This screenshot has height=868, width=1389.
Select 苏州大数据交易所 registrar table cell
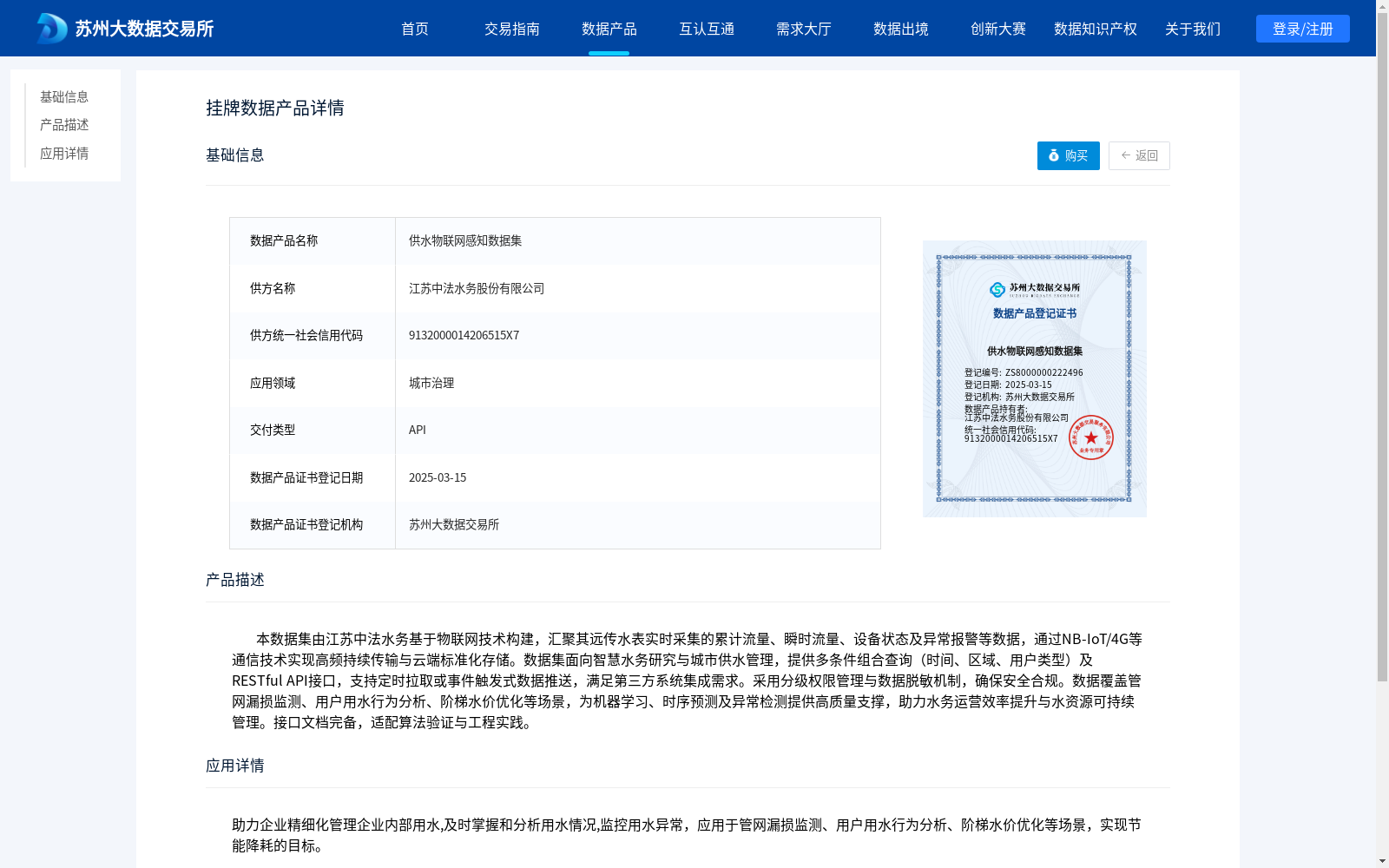click(638, 524)
